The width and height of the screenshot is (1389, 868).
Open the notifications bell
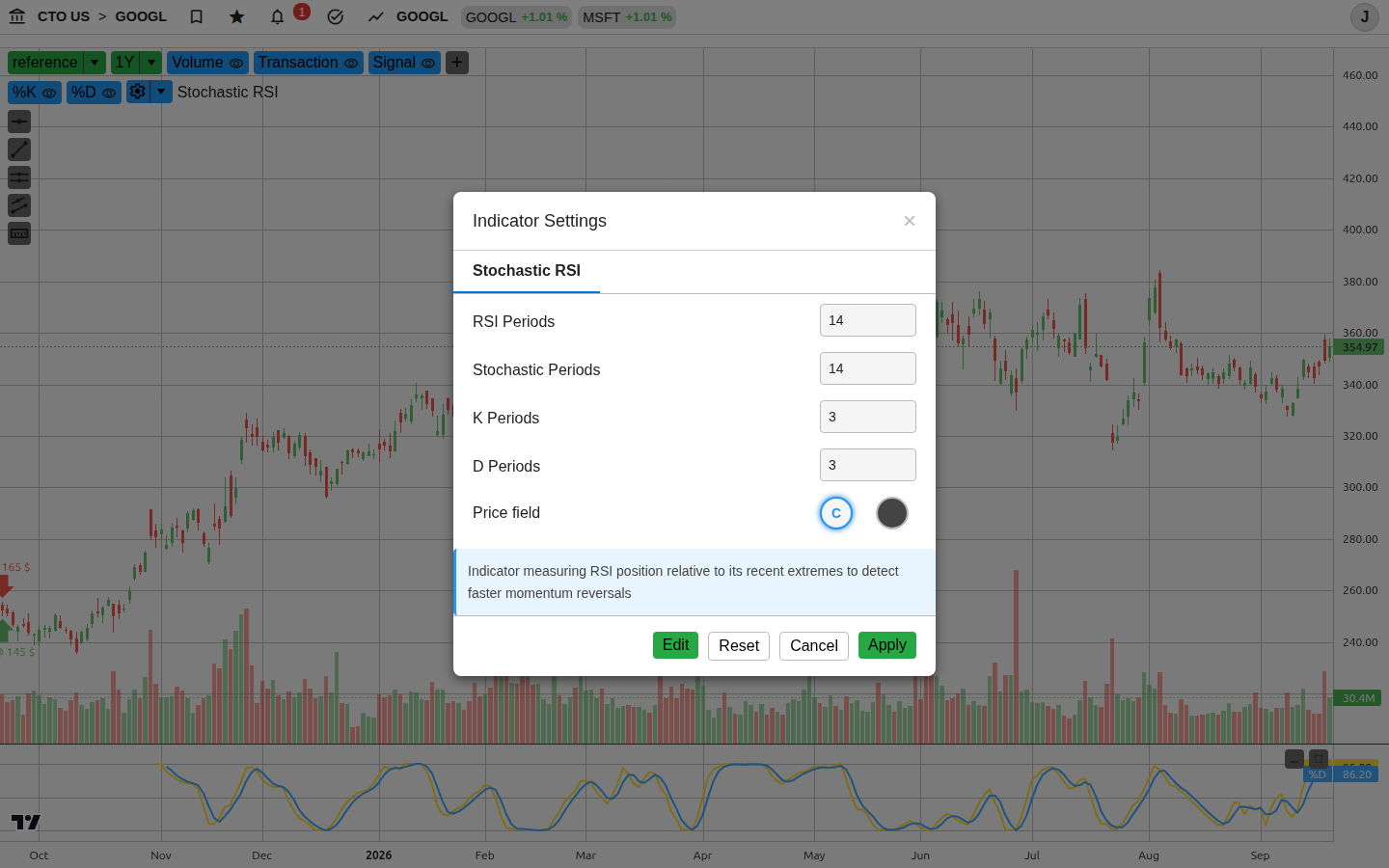[x=278, y=16]
